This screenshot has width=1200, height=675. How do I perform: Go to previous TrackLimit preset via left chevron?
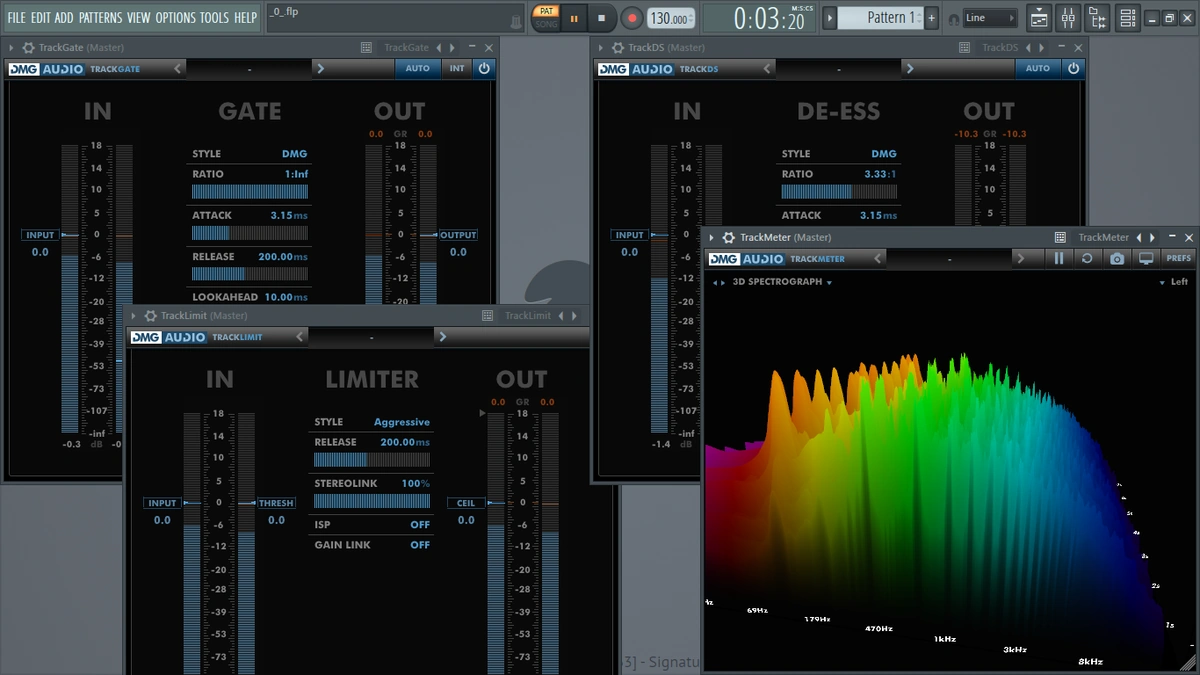pos(300,337)
